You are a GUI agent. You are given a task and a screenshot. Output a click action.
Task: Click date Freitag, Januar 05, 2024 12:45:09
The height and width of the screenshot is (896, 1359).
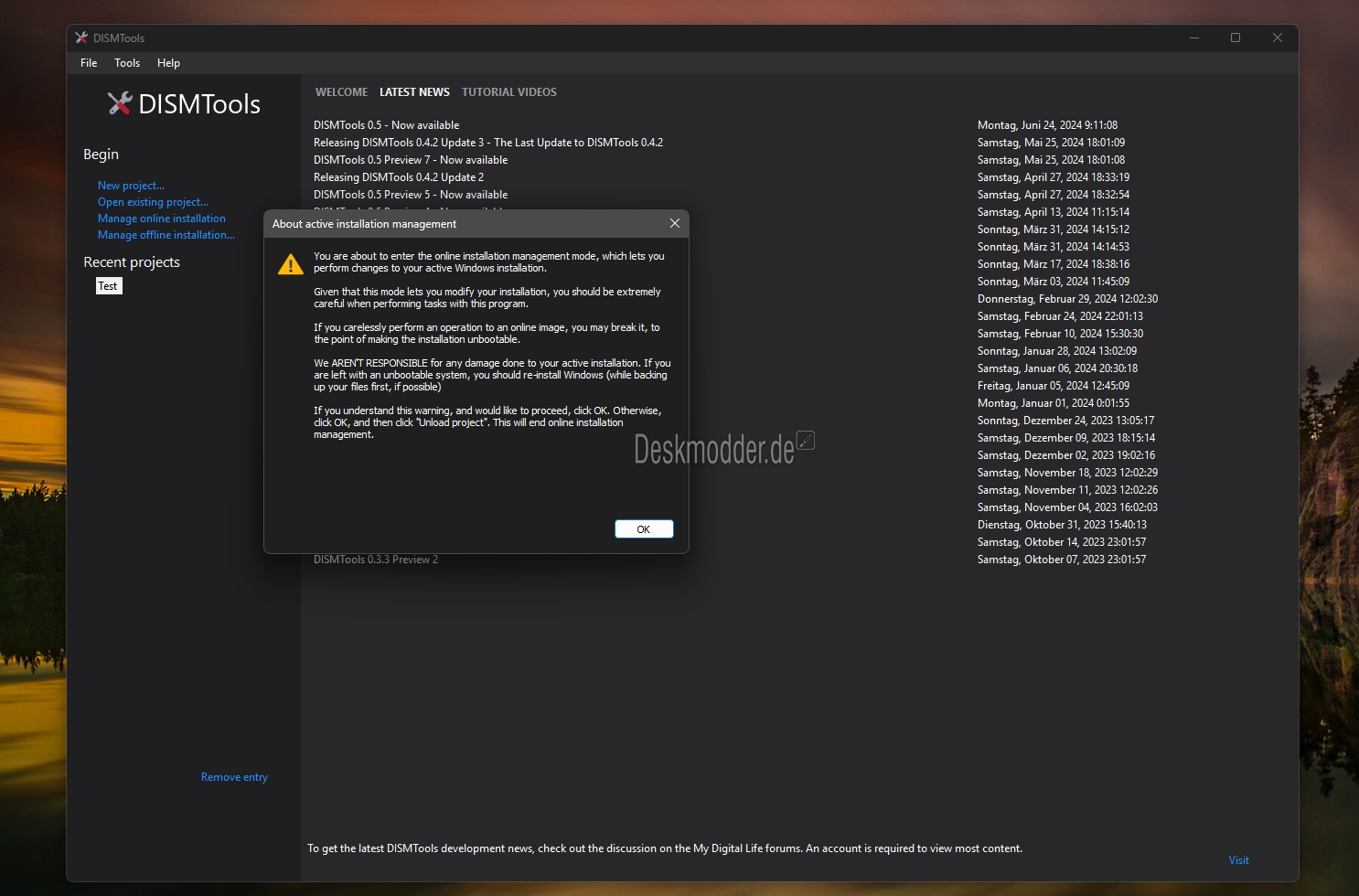pyautogui.click(x=1054, y=386)
